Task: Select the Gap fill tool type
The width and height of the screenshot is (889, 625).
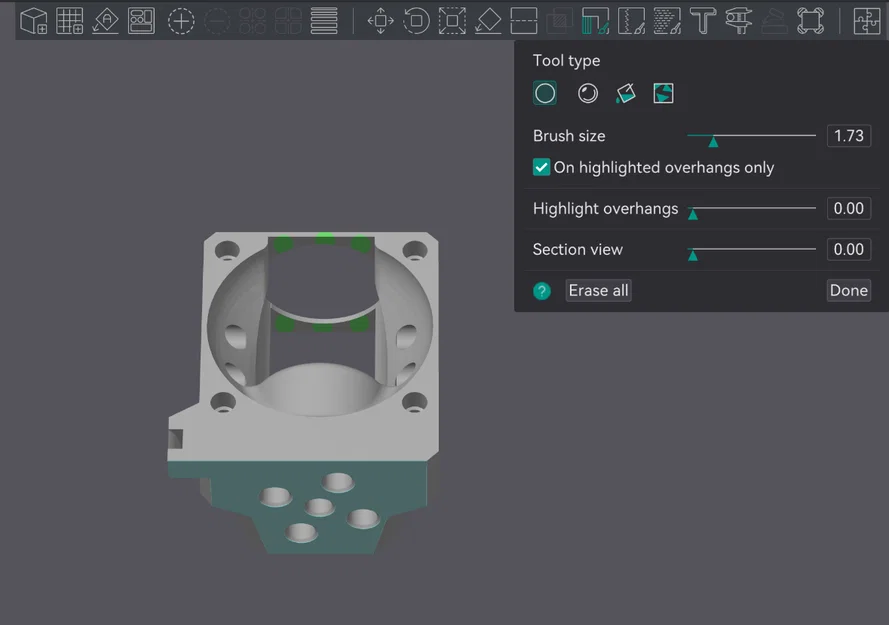Action: coord(663,93)
